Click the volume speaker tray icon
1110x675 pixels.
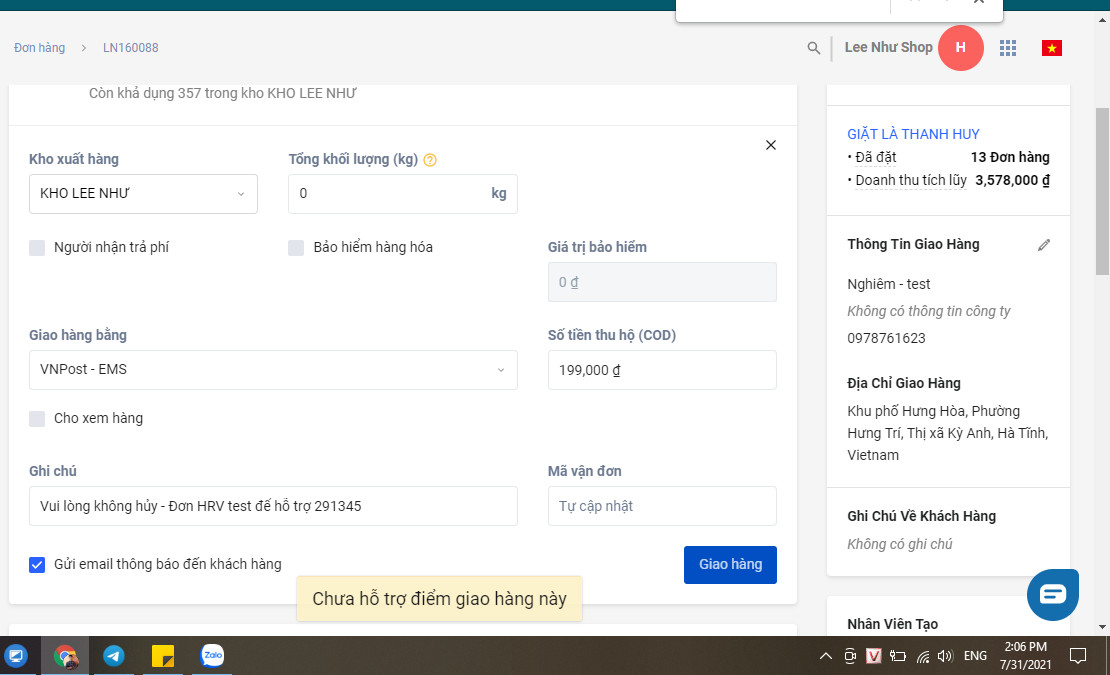point(945,656)
